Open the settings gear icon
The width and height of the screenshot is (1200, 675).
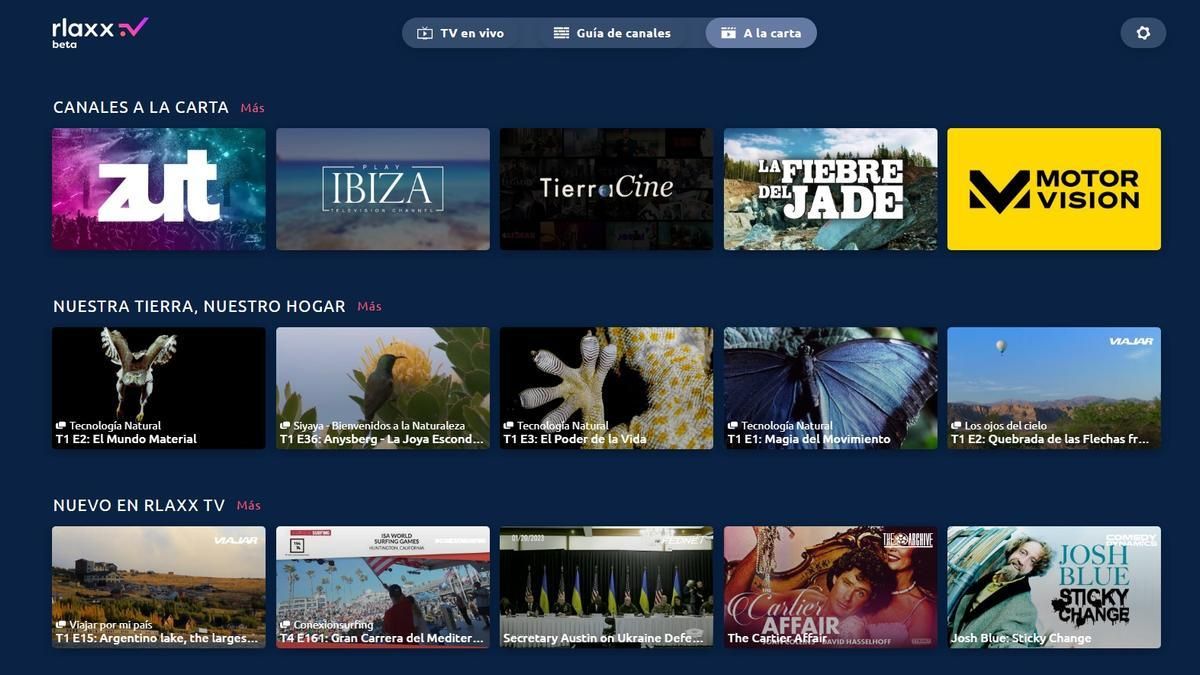[x=1143, y=32]
